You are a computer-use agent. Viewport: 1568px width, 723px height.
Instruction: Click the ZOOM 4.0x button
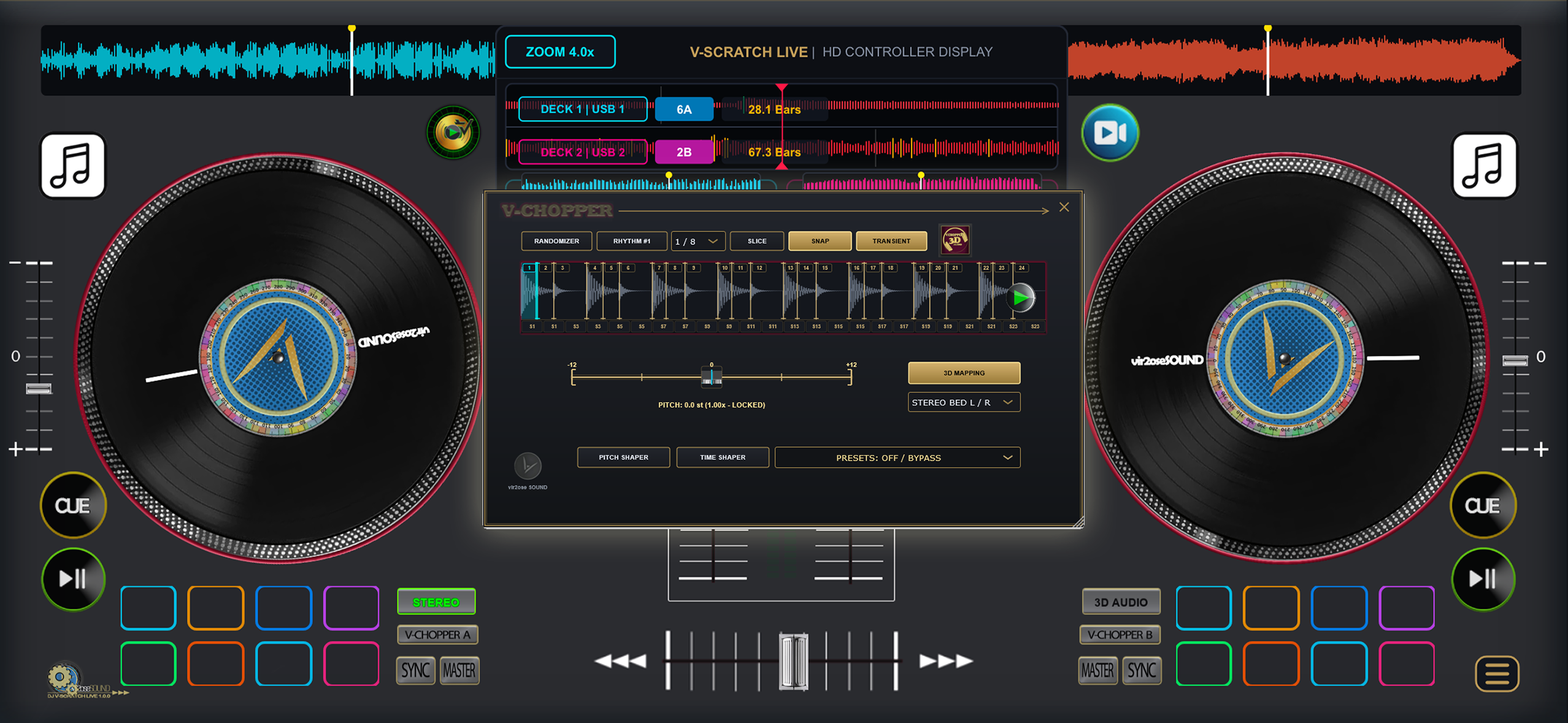click(560, 52)
